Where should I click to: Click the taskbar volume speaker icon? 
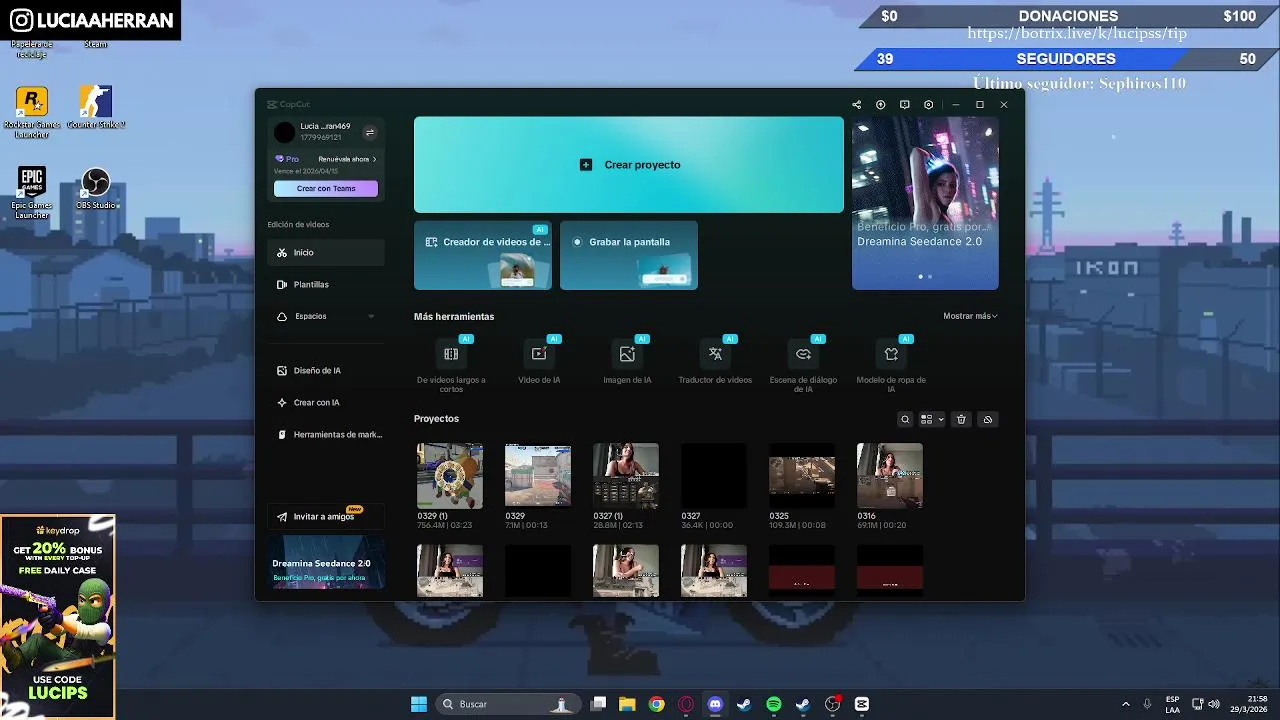1214,704
